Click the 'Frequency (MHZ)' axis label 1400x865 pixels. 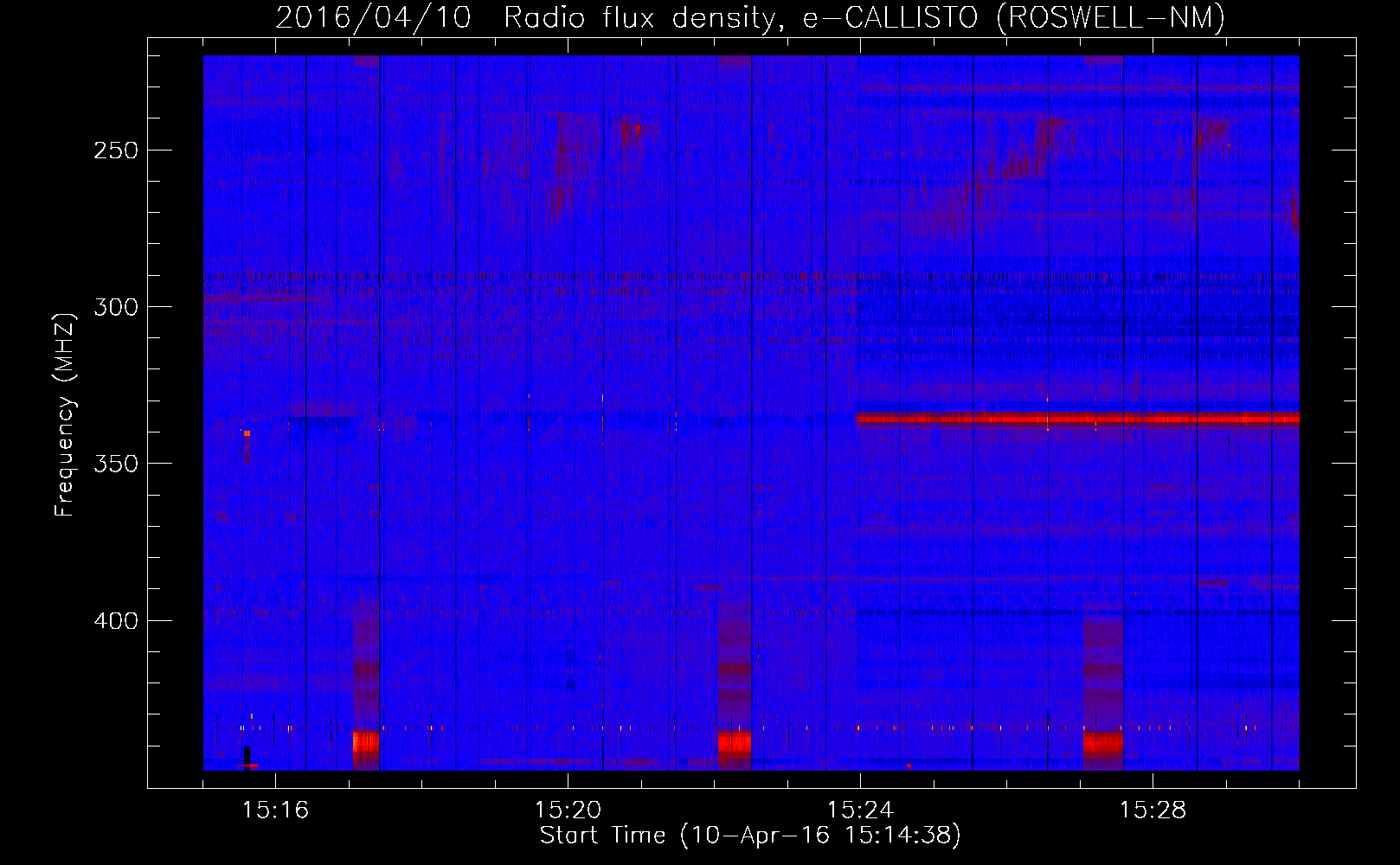click(65, 414)
